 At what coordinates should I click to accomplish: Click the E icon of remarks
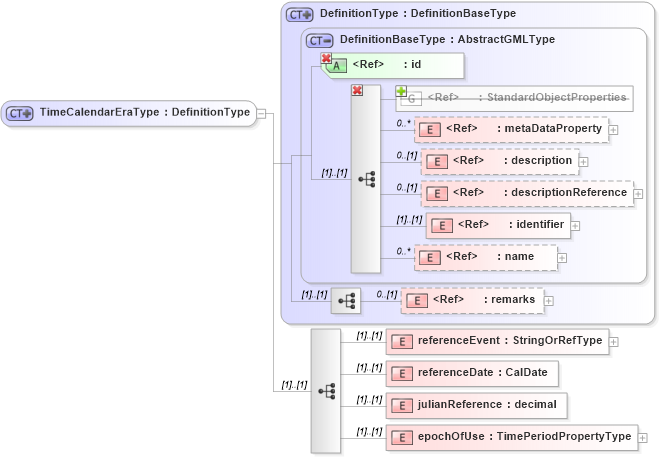(416, 301)
